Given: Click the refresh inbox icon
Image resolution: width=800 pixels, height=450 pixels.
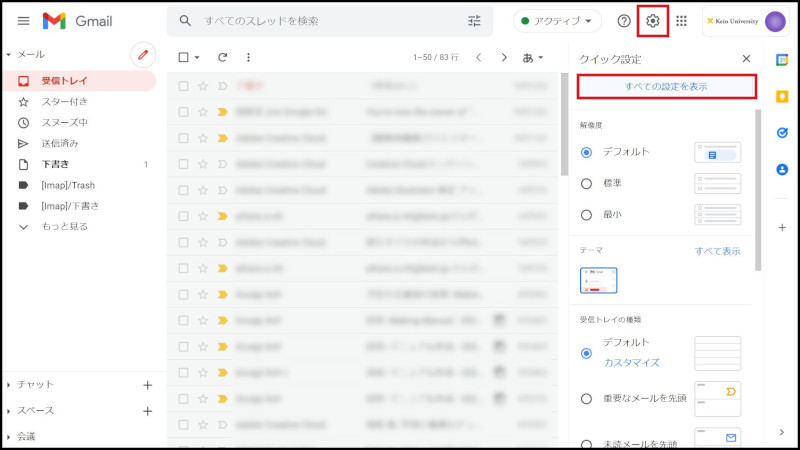Looking at the screenshot, I should (x=222, y=58).
